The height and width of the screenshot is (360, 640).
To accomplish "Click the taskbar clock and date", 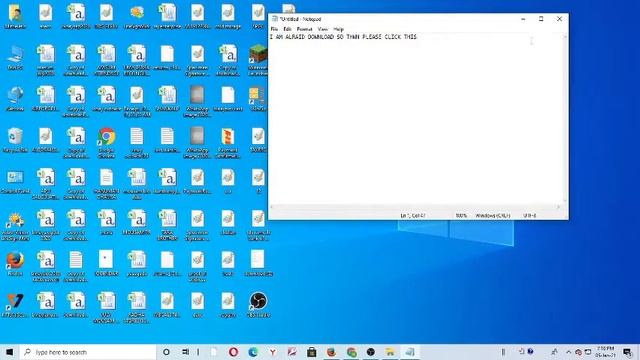I will pyautogui.click(x=605, y=352).
